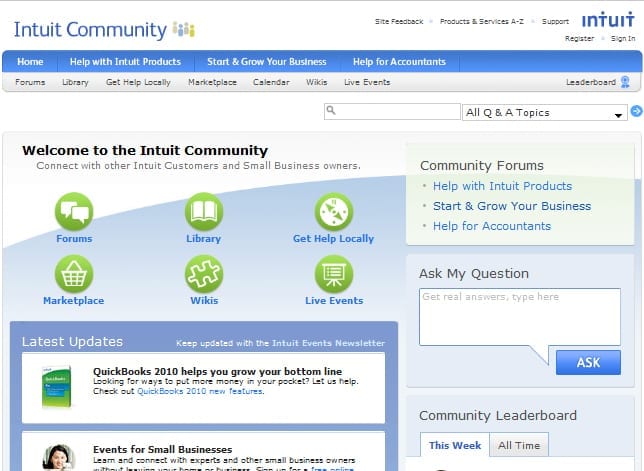
Task: Click the 'Latest Updates' heading
Action: tap(72, 342)
